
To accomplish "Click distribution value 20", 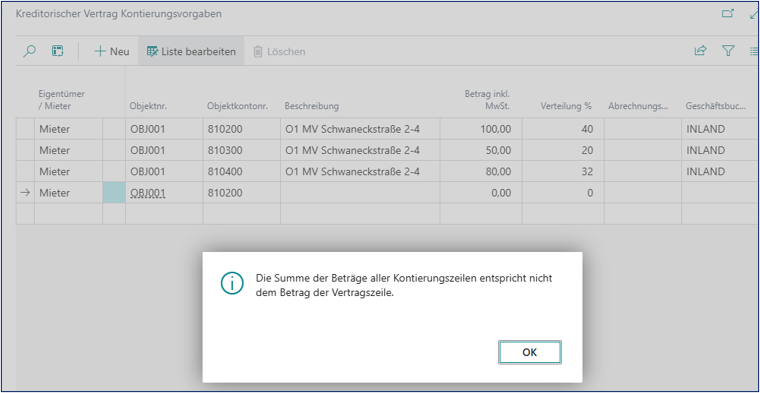I will pyautogui.click(x=563, y=150).
